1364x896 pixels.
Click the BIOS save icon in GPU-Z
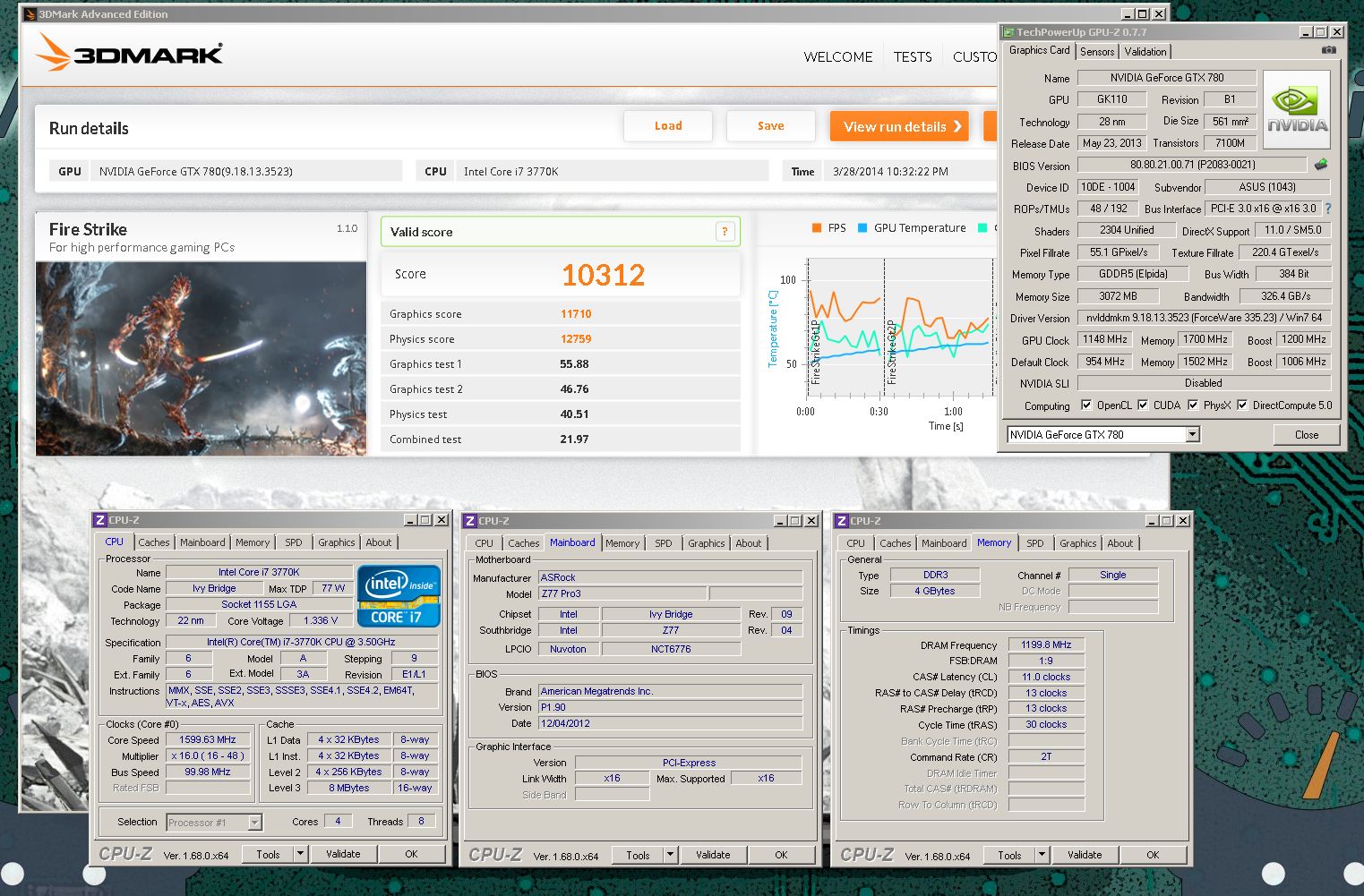tap(1320, 165)
